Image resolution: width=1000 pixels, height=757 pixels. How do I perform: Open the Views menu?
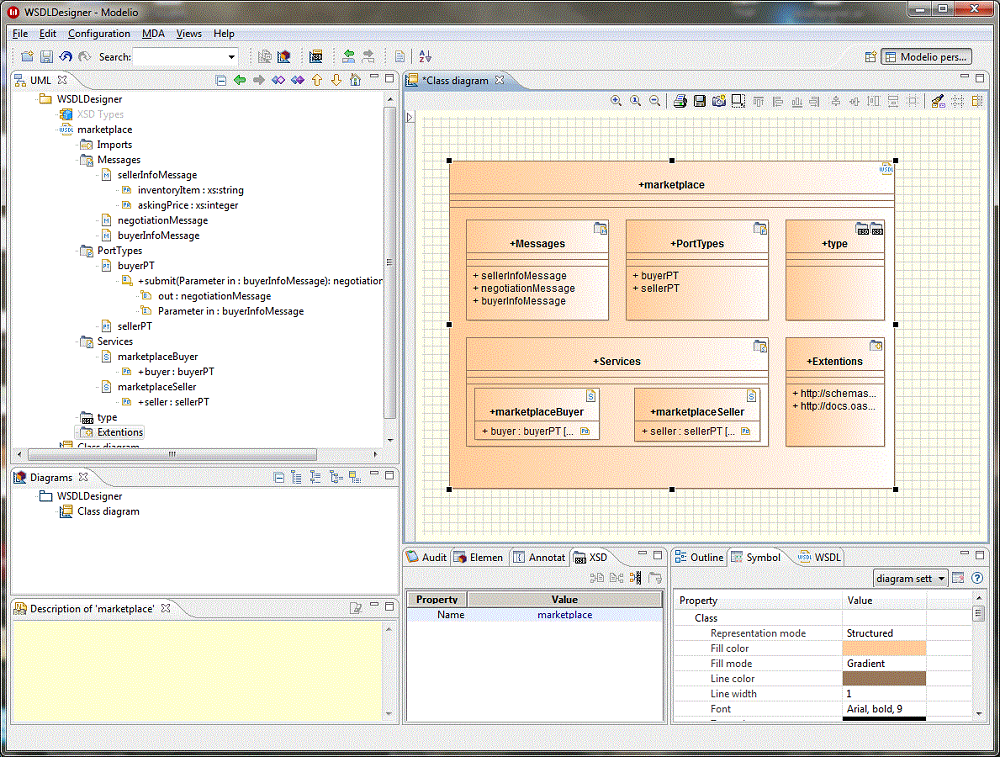[x=189, y=34]
